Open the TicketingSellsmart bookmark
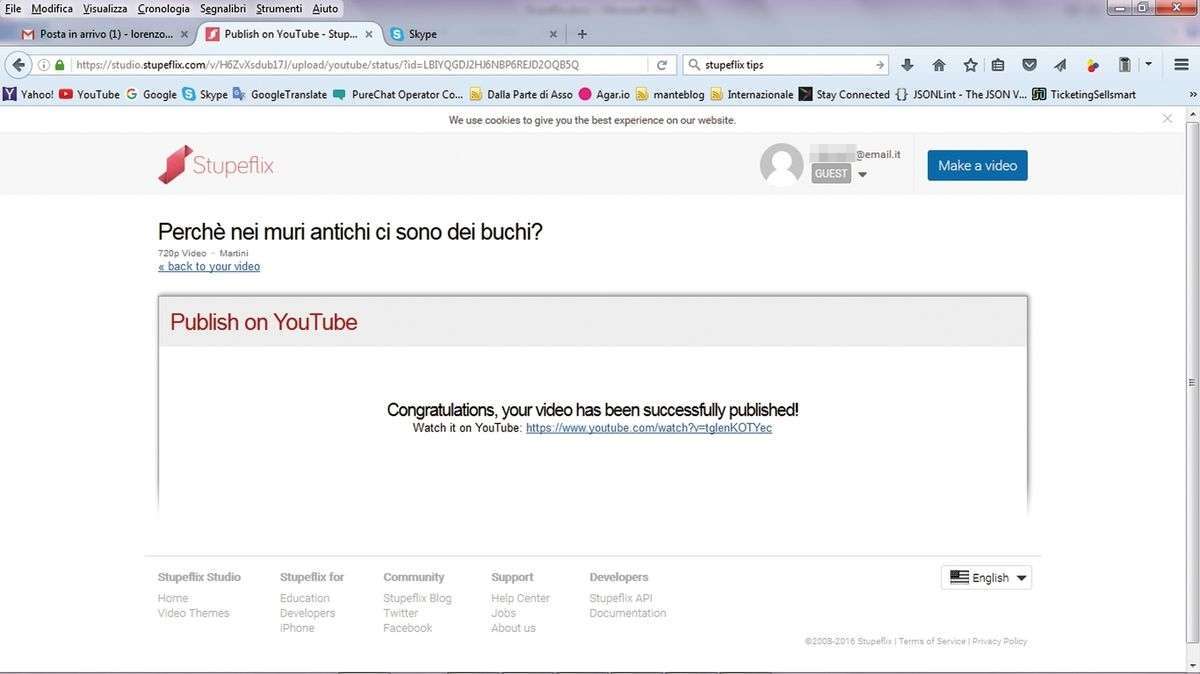Screen dimensions: 1200x674 tap(1084, 95)
